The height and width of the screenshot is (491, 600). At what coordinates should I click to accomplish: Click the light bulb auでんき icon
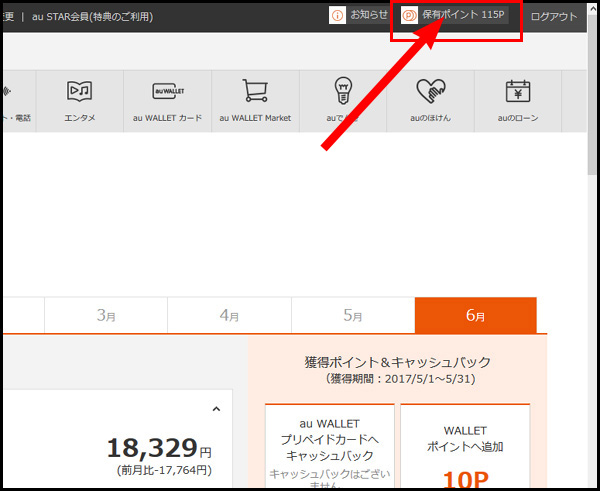tap(343, 90)
